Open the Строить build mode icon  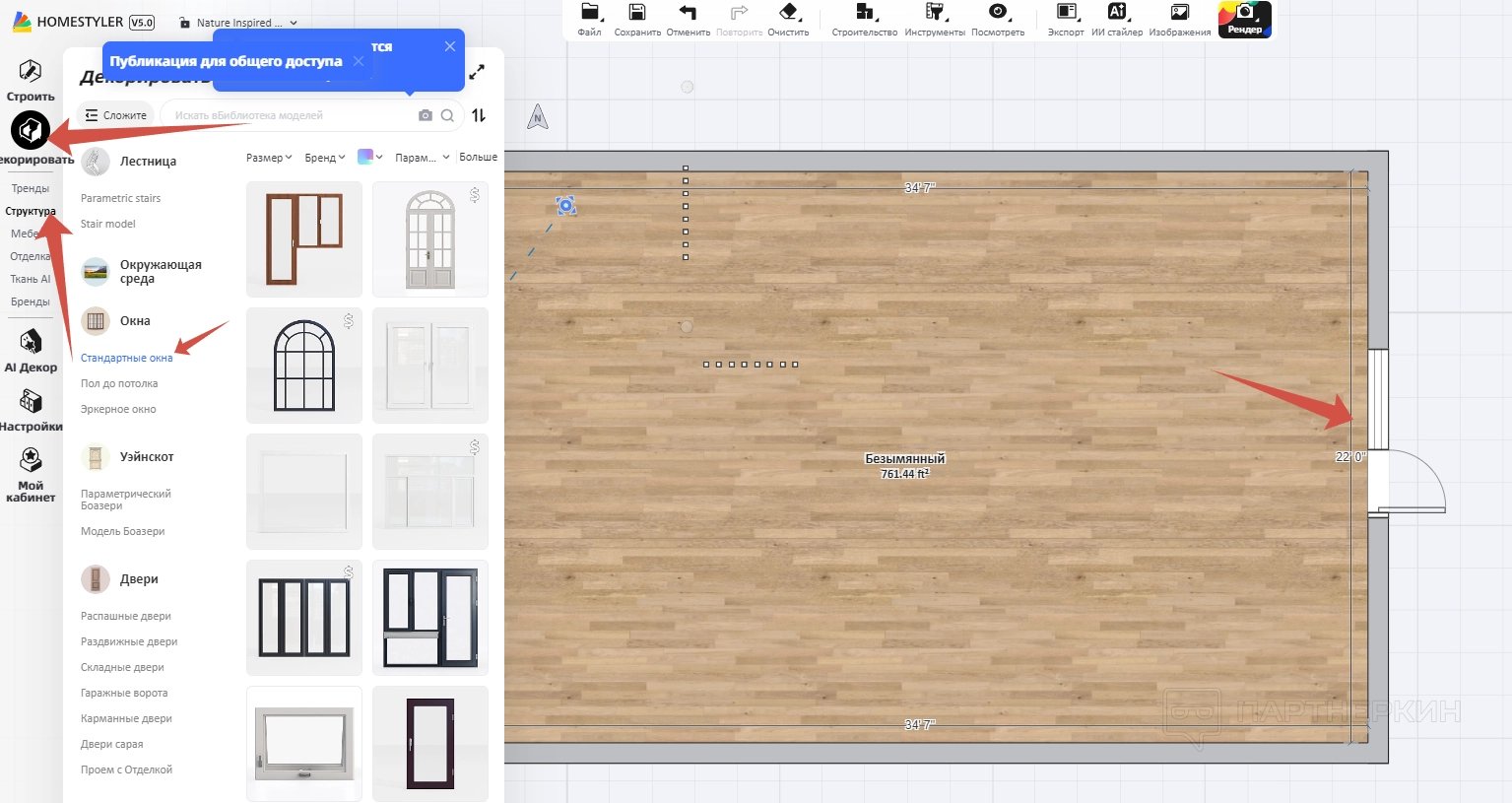click(x=31, y=72)
